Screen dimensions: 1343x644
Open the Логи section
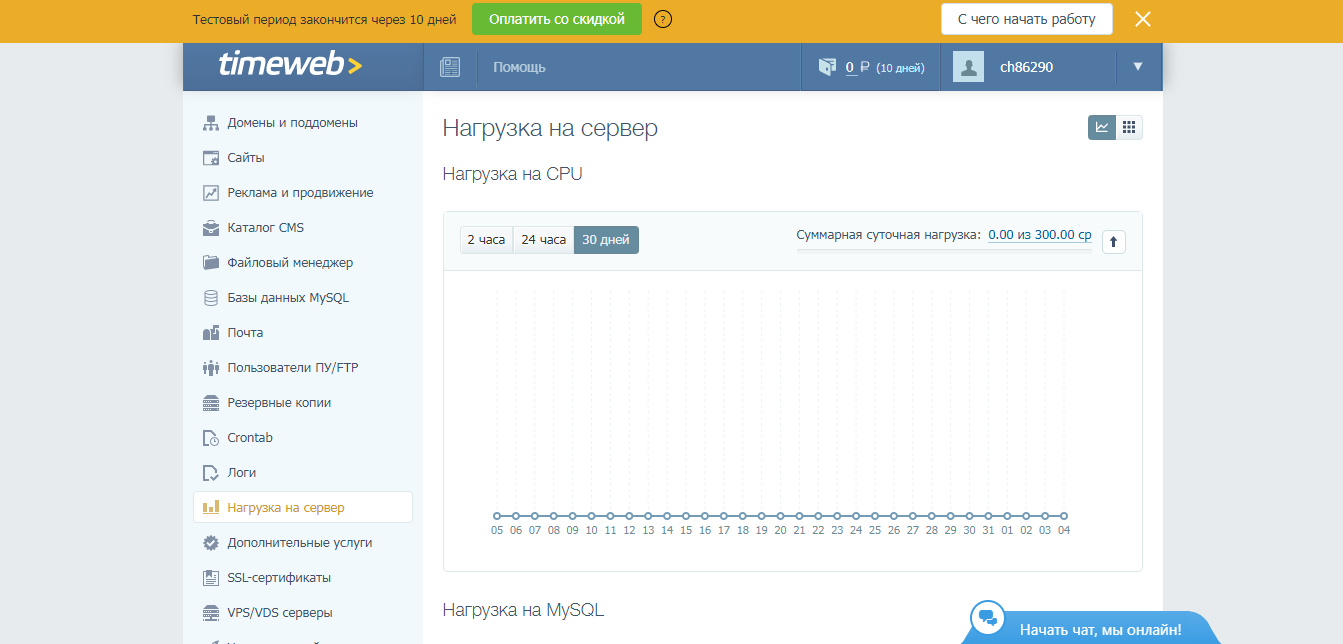tap(242, 473)
